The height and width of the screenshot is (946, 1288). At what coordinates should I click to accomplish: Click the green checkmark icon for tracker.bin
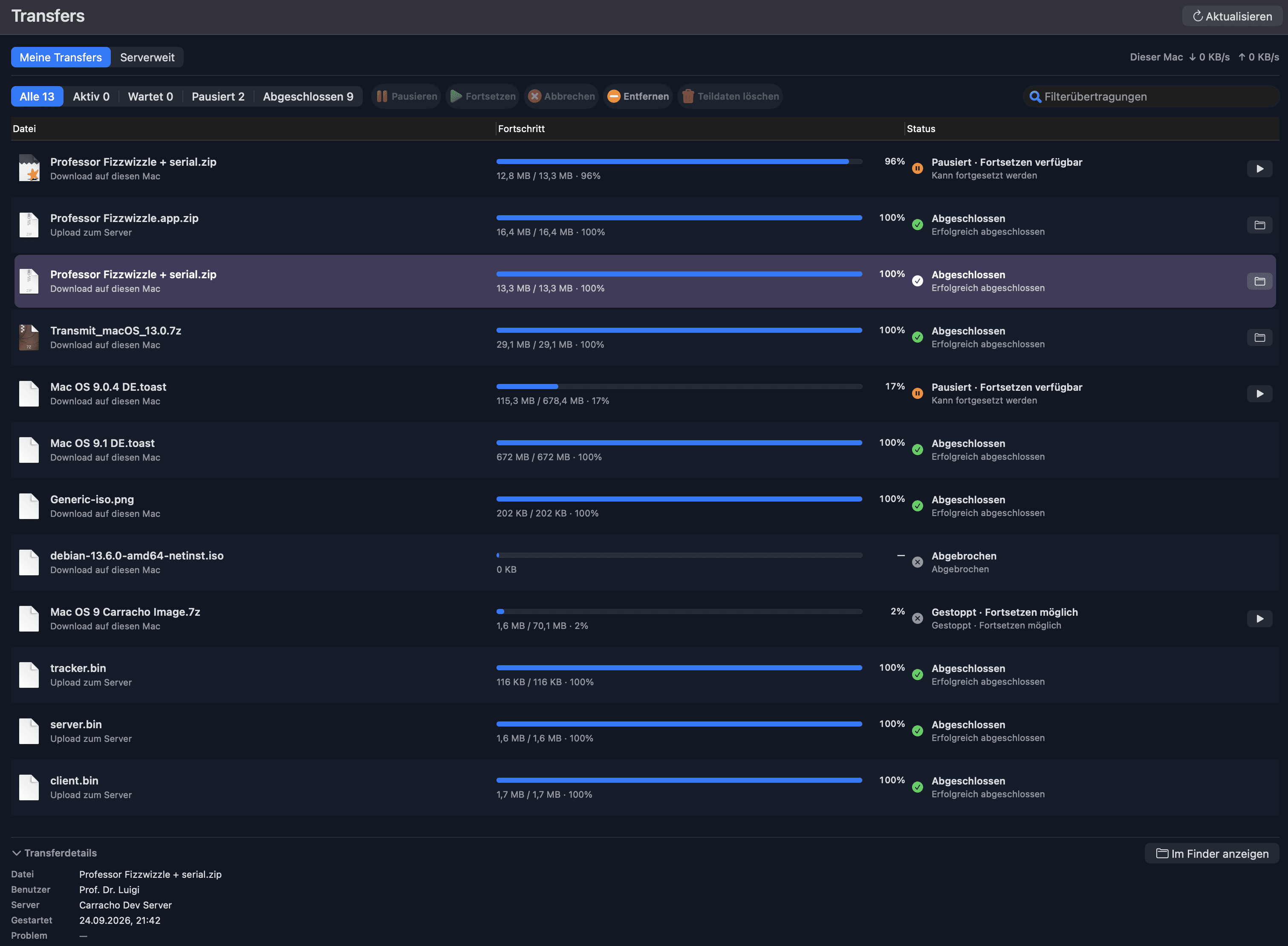click(x=917, y=675)
